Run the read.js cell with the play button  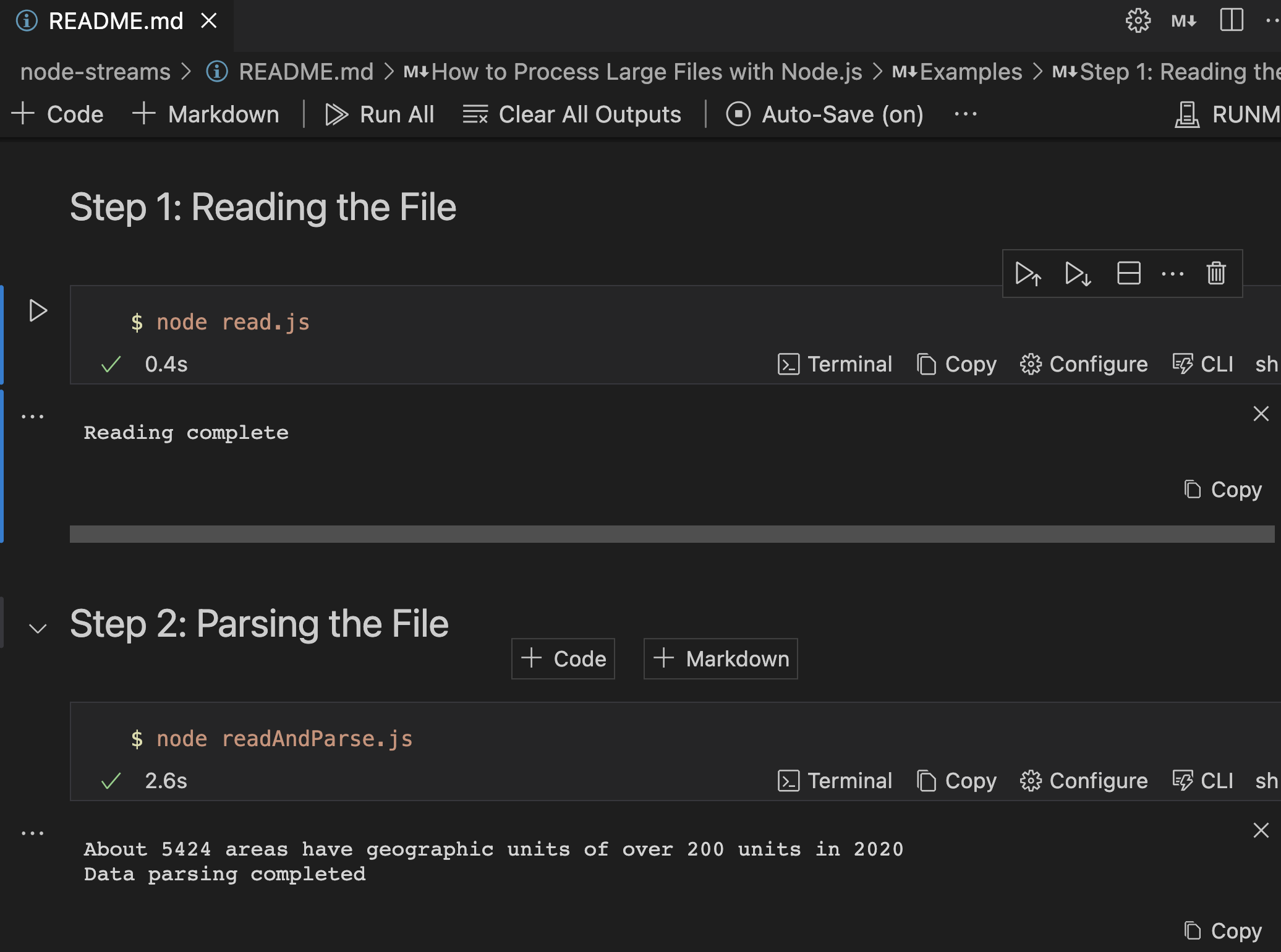click(x=38, y=311)
